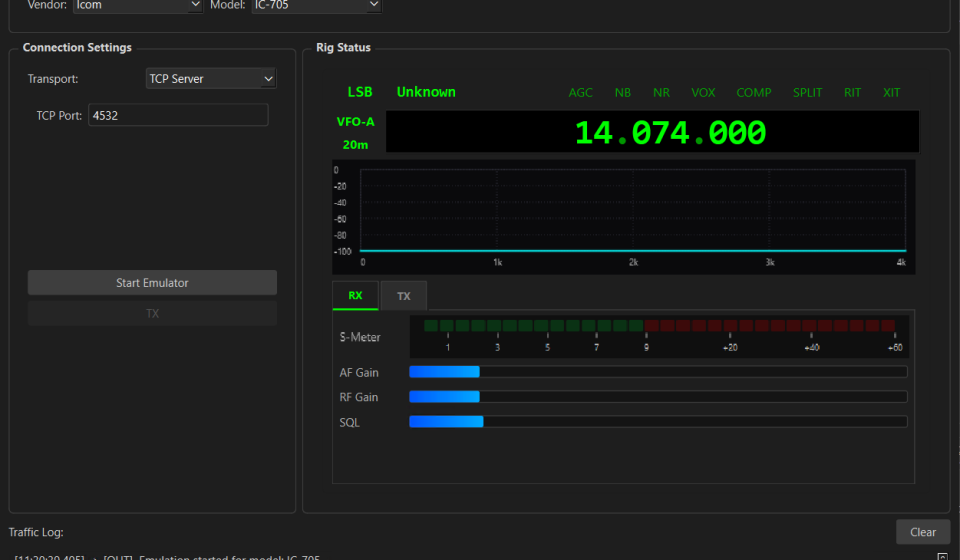Toggle the AGC indicator
This screenshot has height=560, width=960.
[580, 92]
